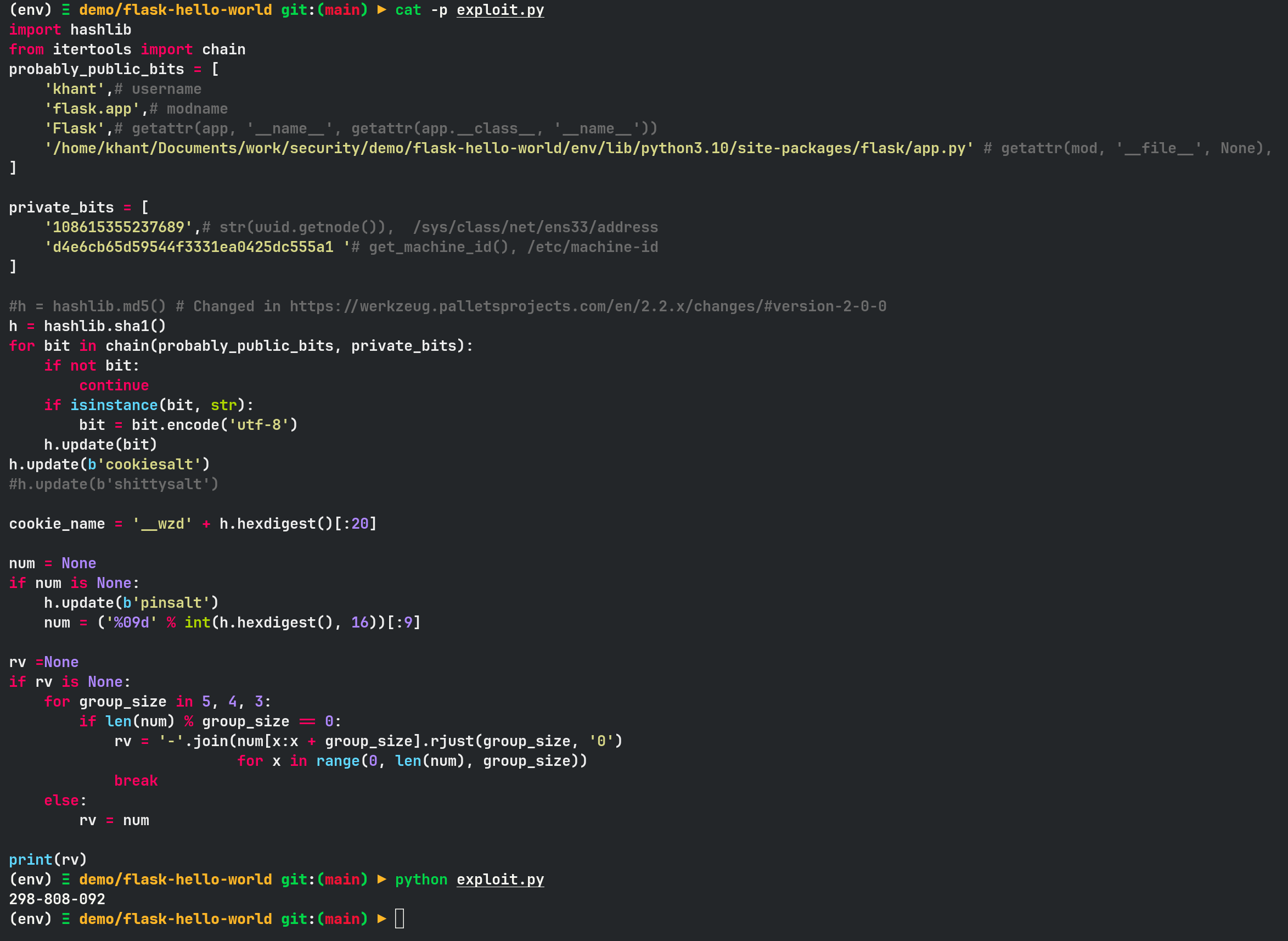Click the print(rv) statement
The width and height of the screenshot is (1288, 941).
click(x=48, y=860)
